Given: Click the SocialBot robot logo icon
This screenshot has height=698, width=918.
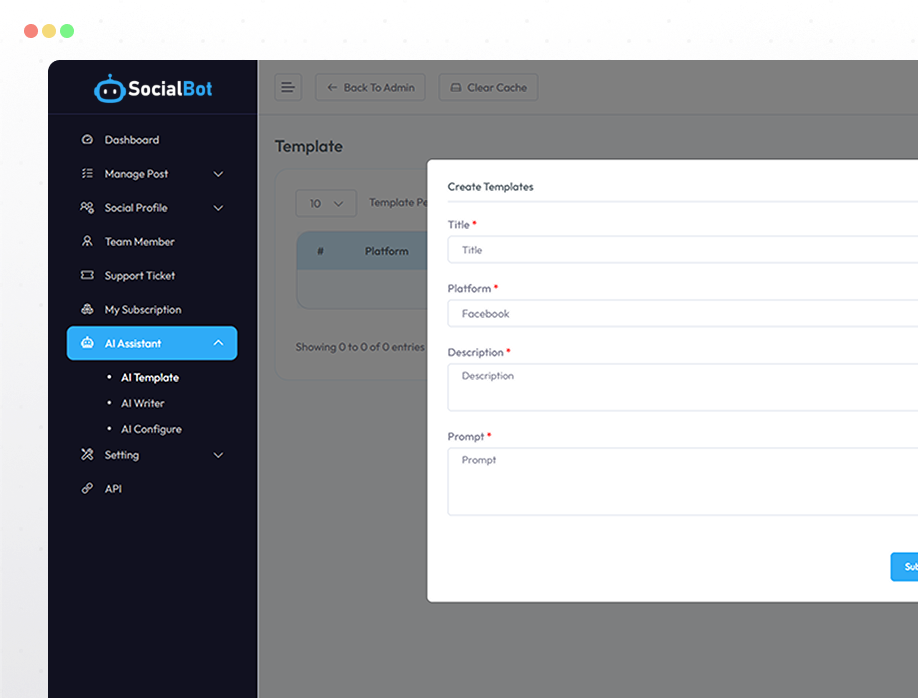Looking at the screenshot, I should pyautogui.click(x=109, y=89).
